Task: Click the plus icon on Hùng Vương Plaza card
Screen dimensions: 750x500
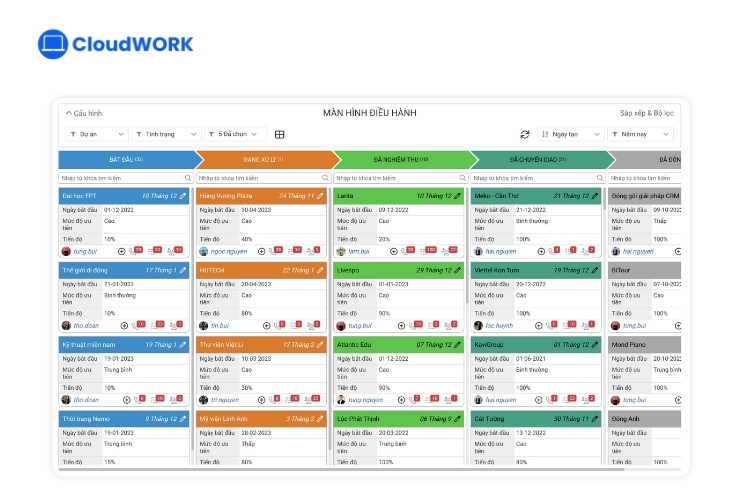Action: coord(261,251)
